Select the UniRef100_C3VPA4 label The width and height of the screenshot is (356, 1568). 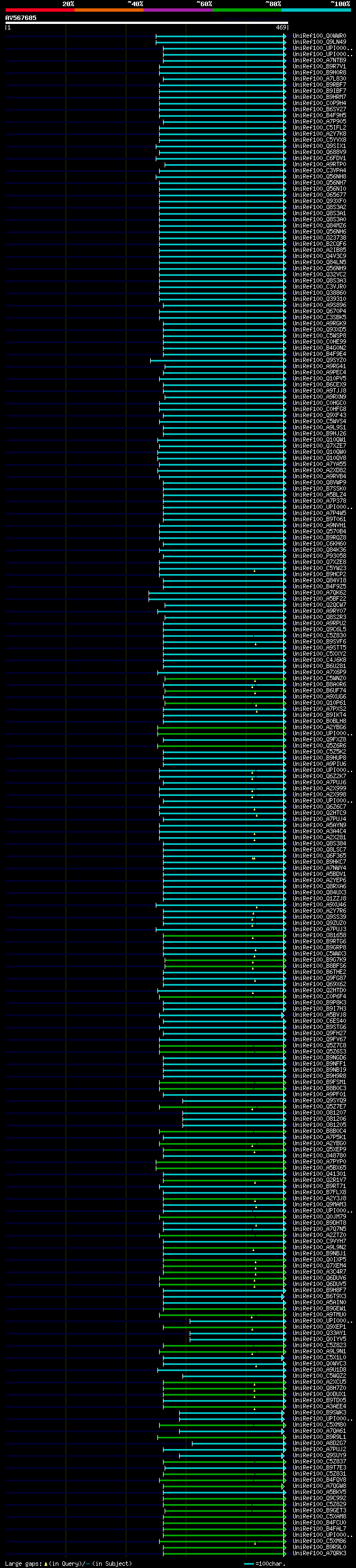[x=319, y=170]
